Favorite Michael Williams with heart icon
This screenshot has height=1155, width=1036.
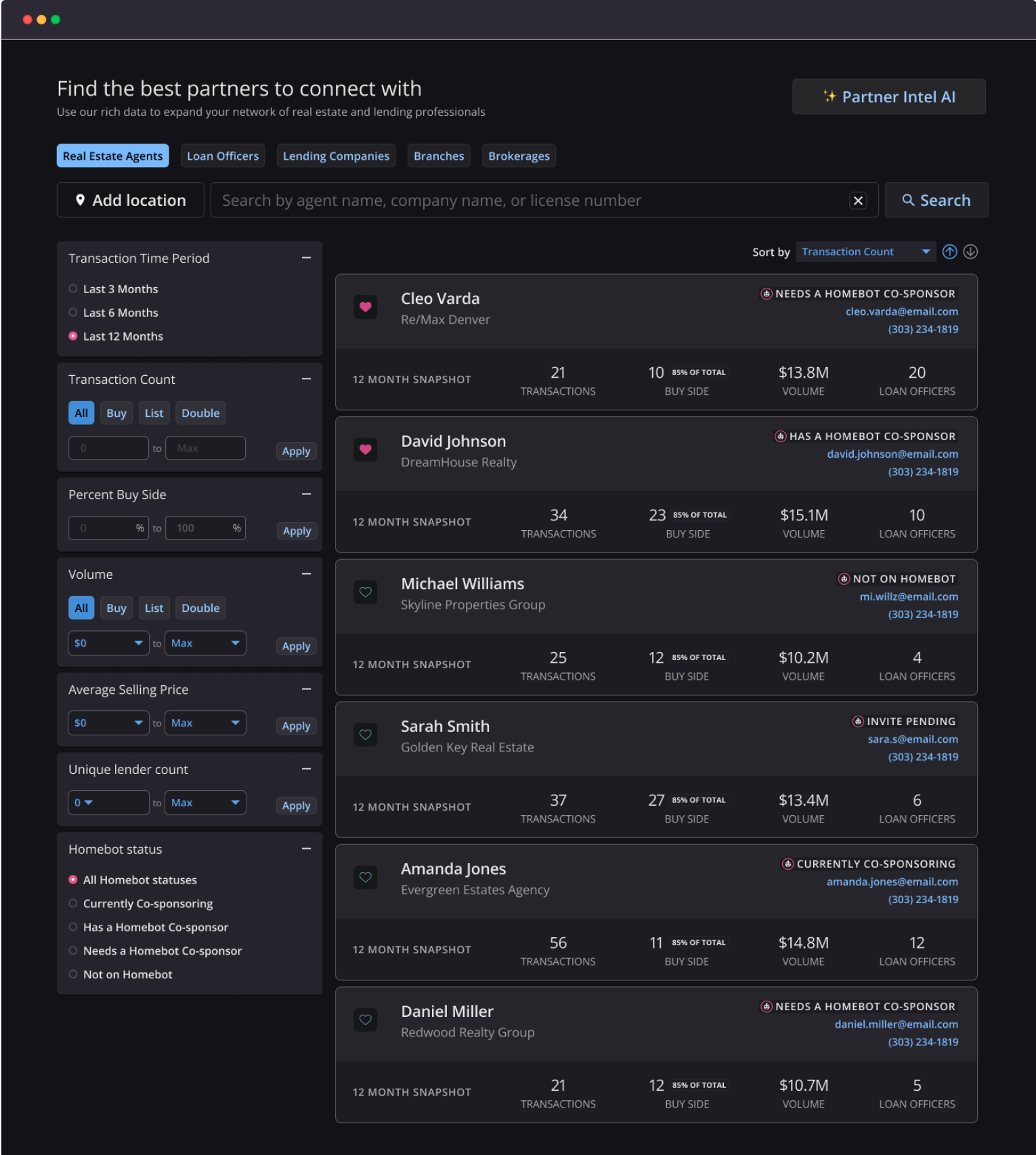[365, 592]
